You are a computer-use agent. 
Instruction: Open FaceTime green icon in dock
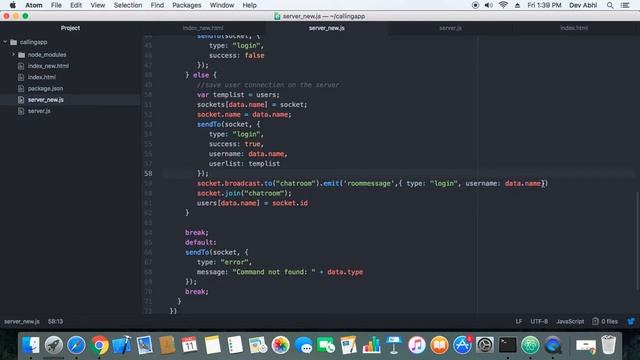coord(326,345)
